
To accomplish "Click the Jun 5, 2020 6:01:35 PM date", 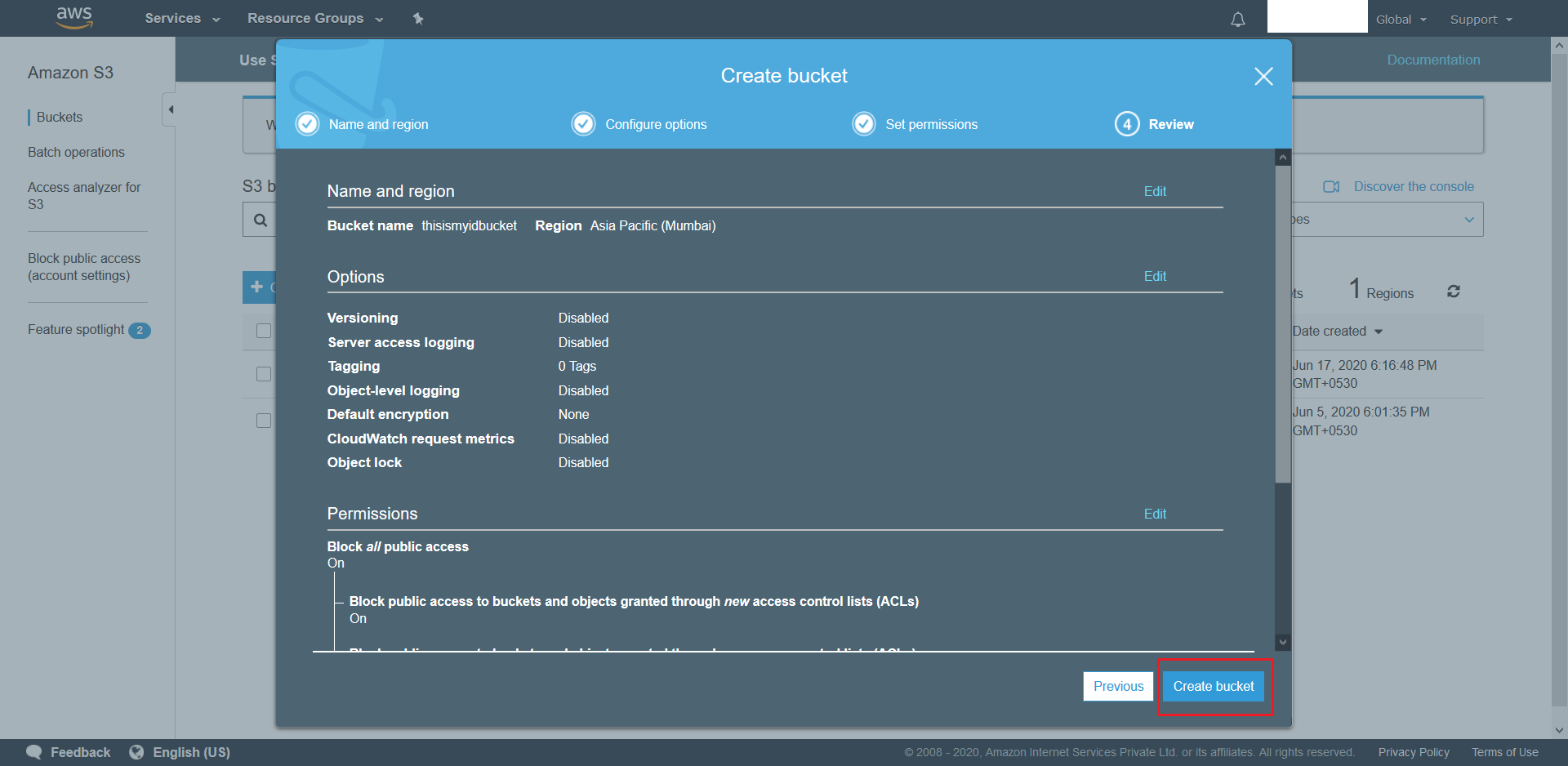I will tap(1361, 421).
